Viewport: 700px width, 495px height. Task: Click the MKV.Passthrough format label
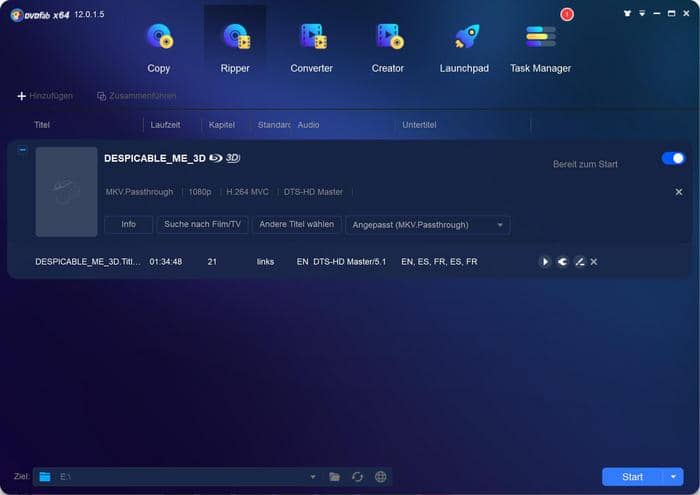(x=139, y=192)
